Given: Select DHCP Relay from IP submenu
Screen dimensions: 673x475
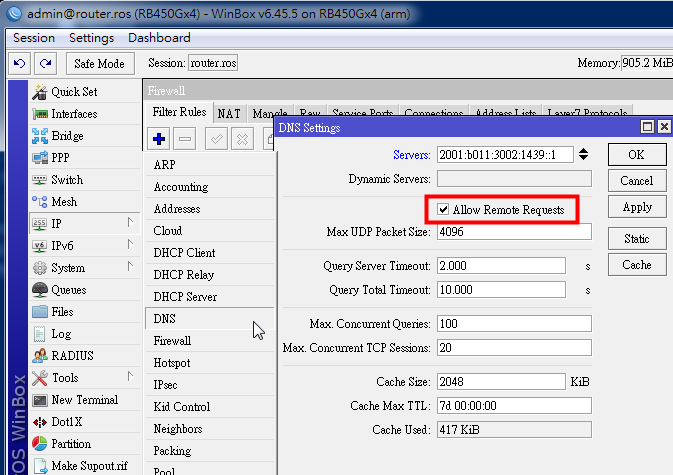Looking at the screenshot, I should 209,275.
